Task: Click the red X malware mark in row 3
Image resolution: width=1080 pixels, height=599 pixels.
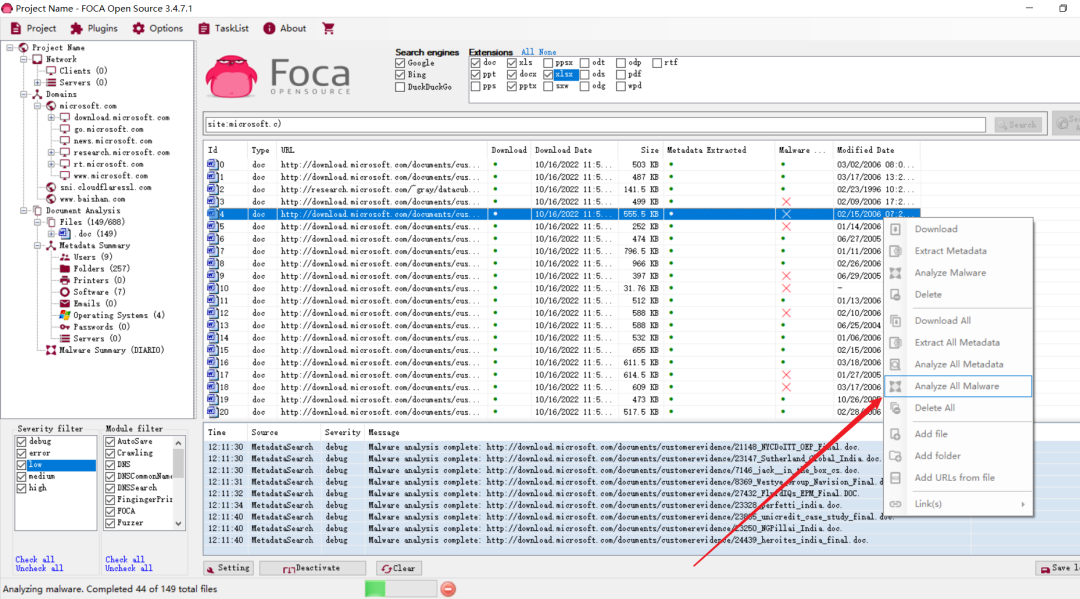Action: click(786, 202)
